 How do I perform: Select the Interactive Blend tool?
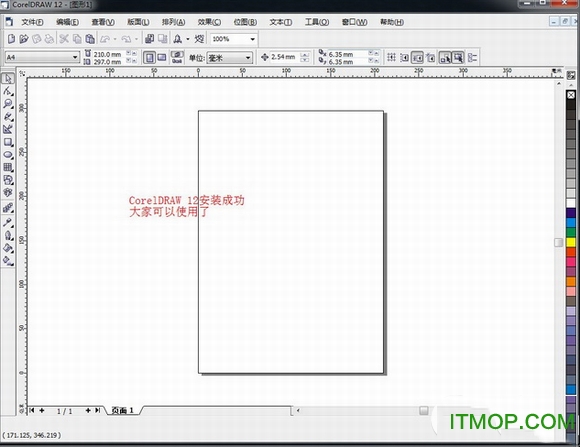click(8, 208)
